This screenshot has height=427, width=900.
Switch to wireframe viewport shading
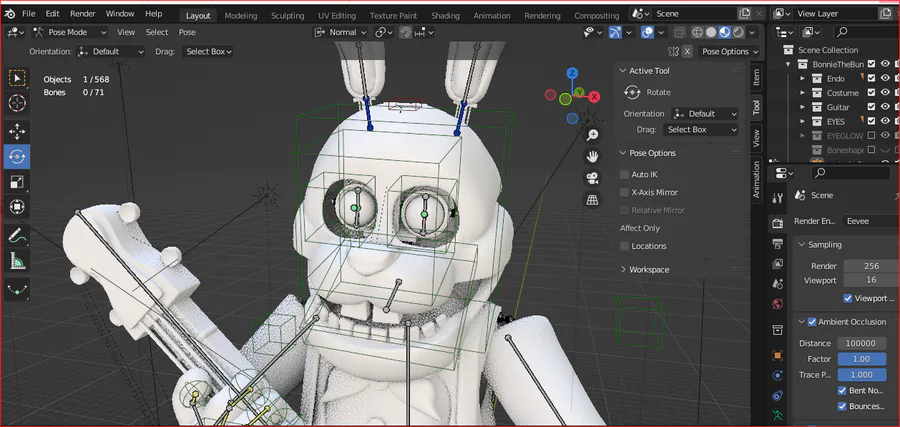697,33
